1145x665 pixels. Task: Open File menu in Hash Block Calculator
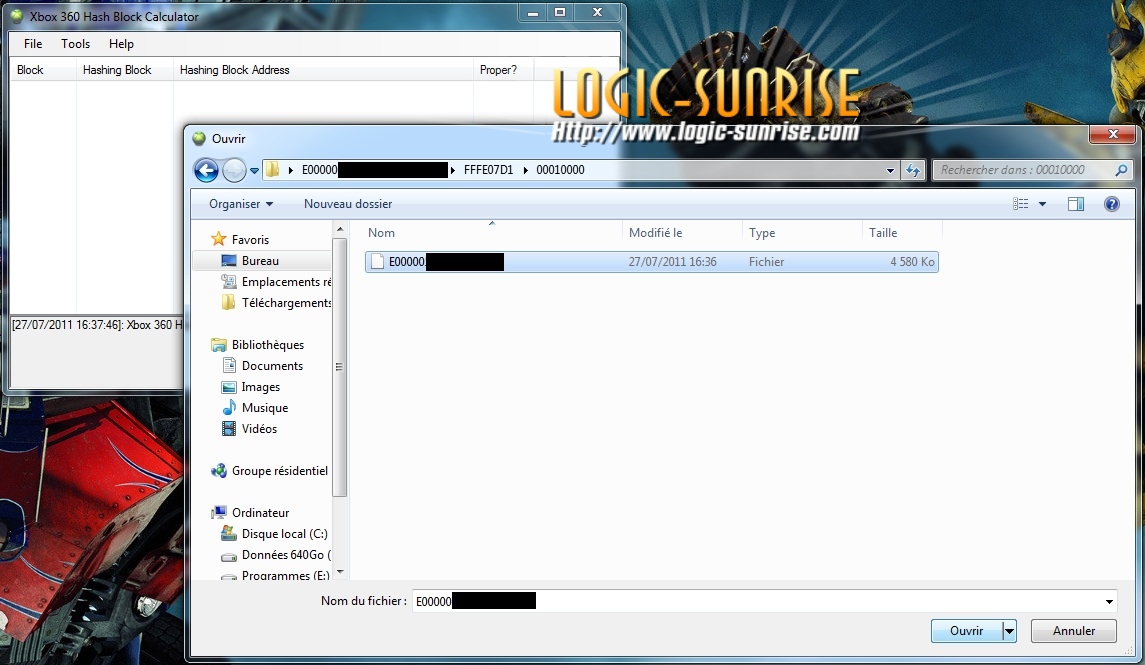click(x=33, y=44)
